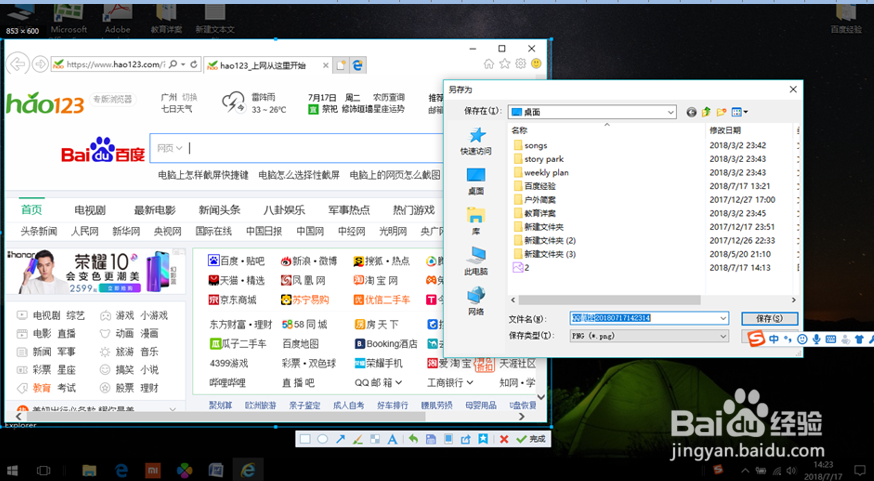Select the 户外简案 folder
874x481 pixels.
point(534,200)
